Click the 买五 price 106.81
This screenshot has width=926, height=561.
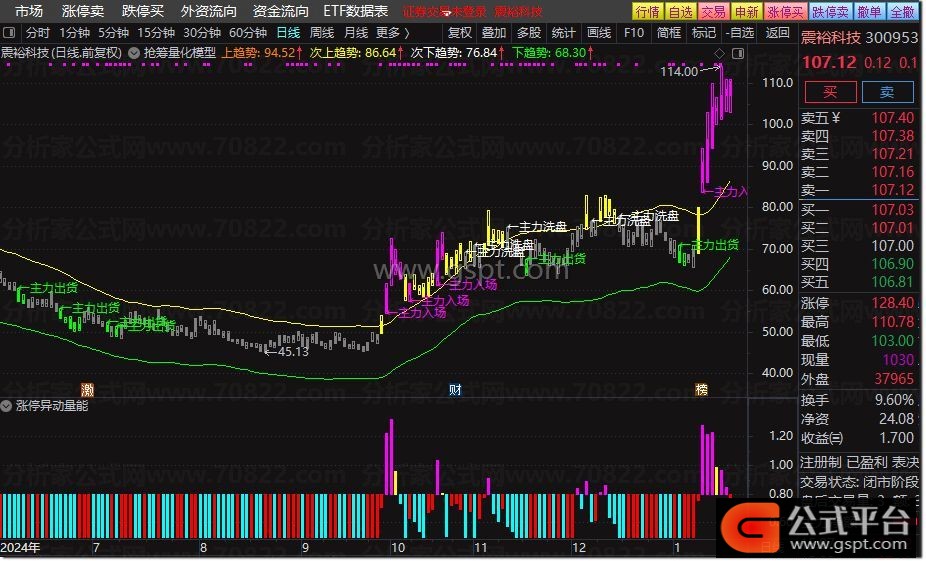(894, 282)
